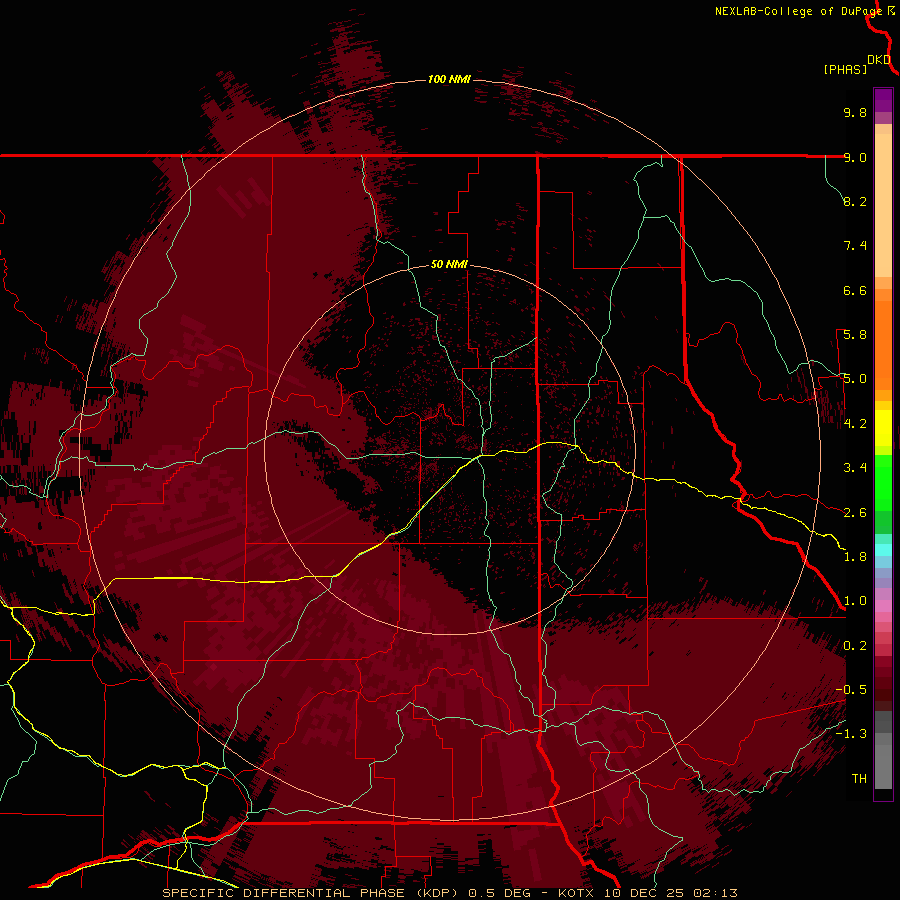This screenshot has height=900, width=900.
Task: Click the 1.0 value on the color scale
Action: click(855, 601)
